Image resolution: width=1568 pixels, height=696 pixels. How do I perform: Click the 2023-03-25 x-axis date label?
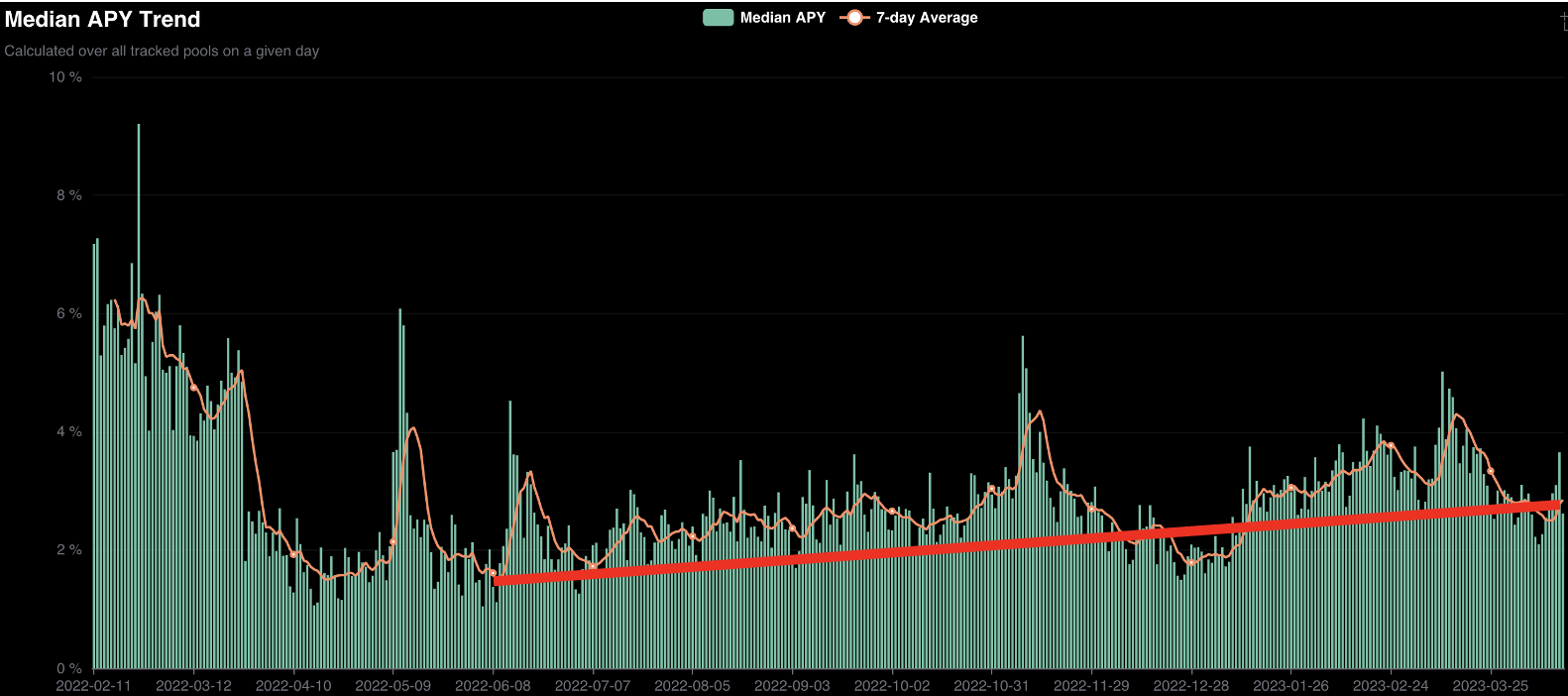[1490, 685]
